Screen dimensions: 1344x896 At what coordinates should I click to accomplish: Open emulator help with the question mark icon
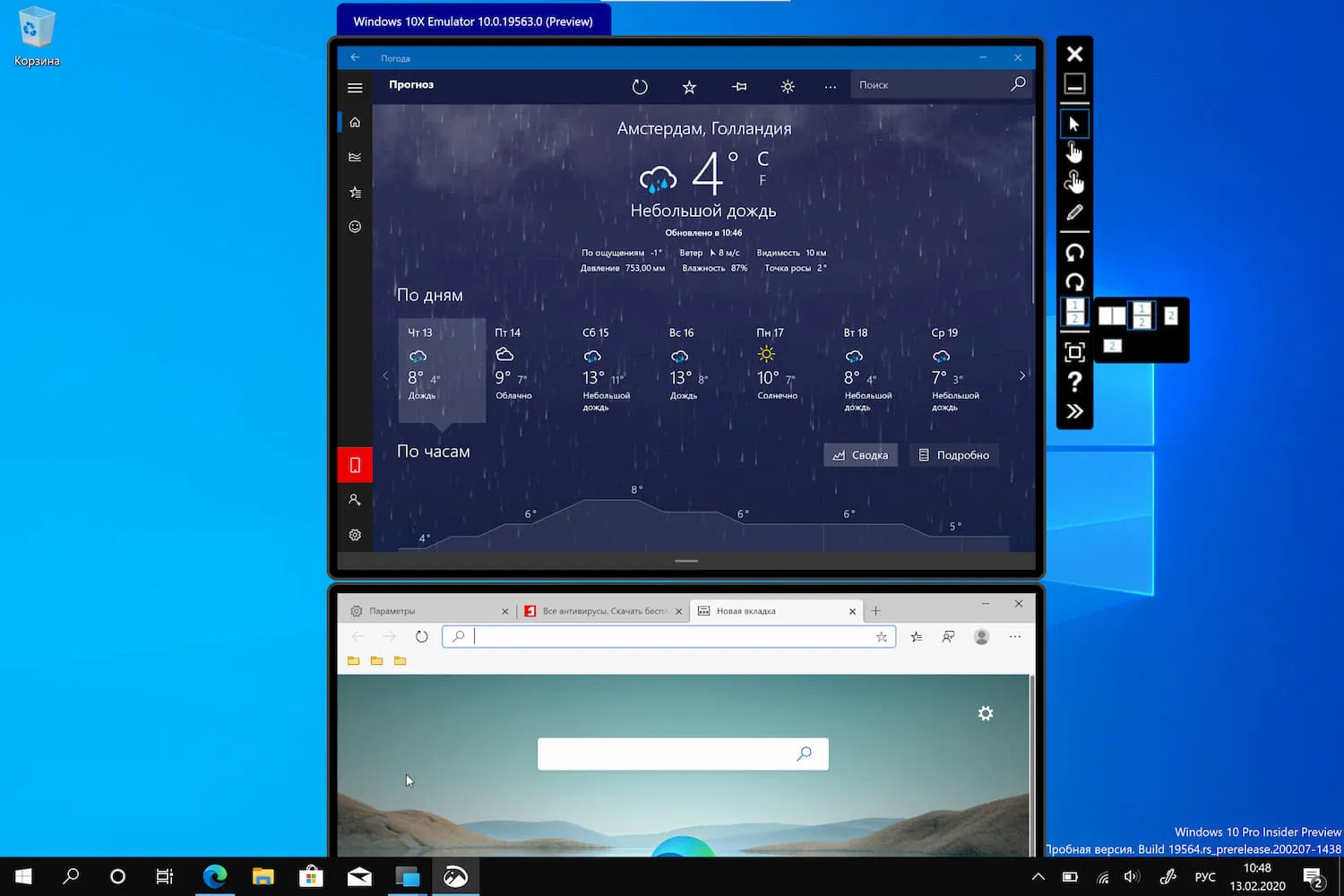click(1074, 381)
